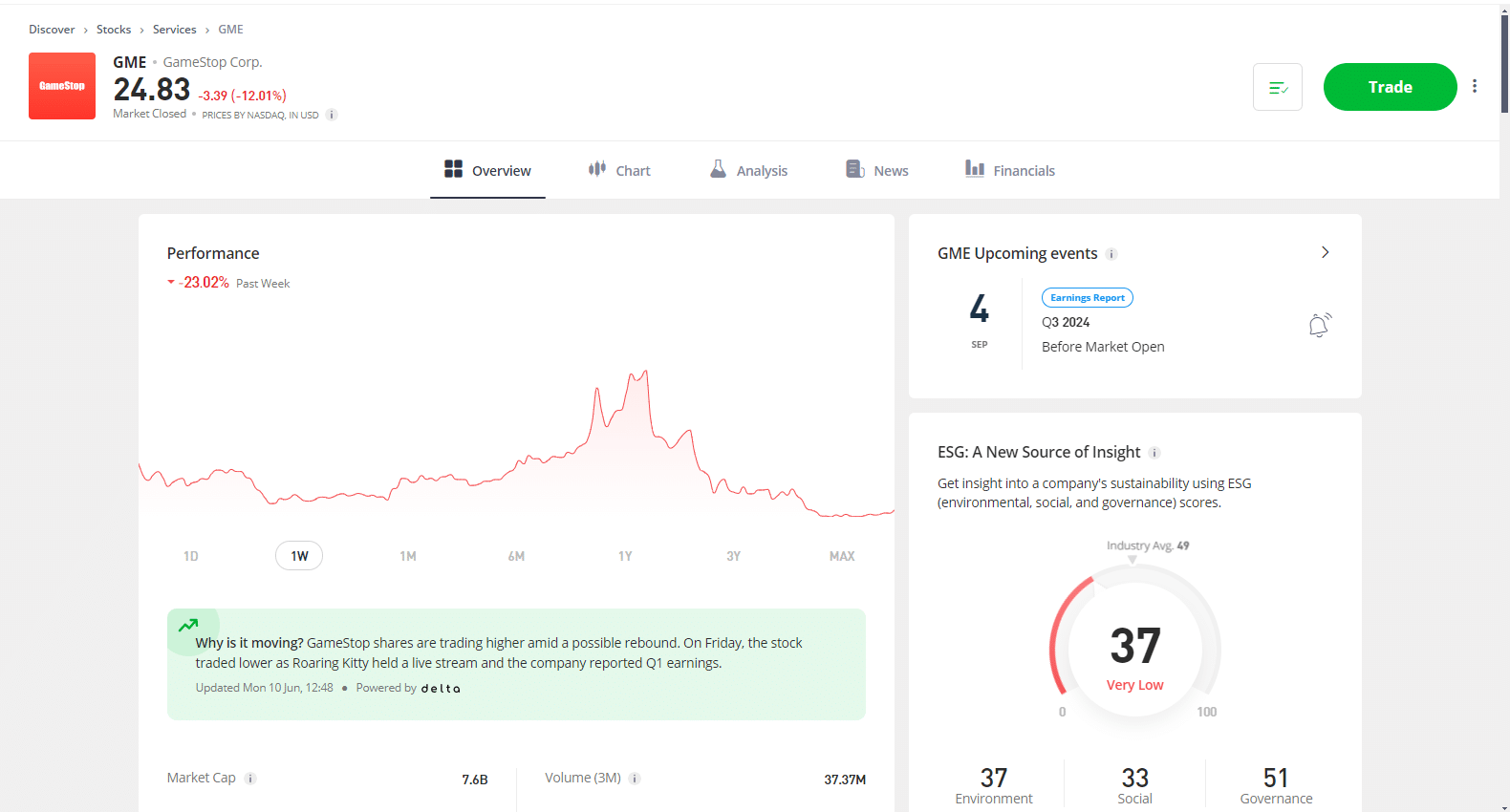Click the GME Upcoming events info icon
This screenshot has height=812, width=1510.
point(1111,254)
